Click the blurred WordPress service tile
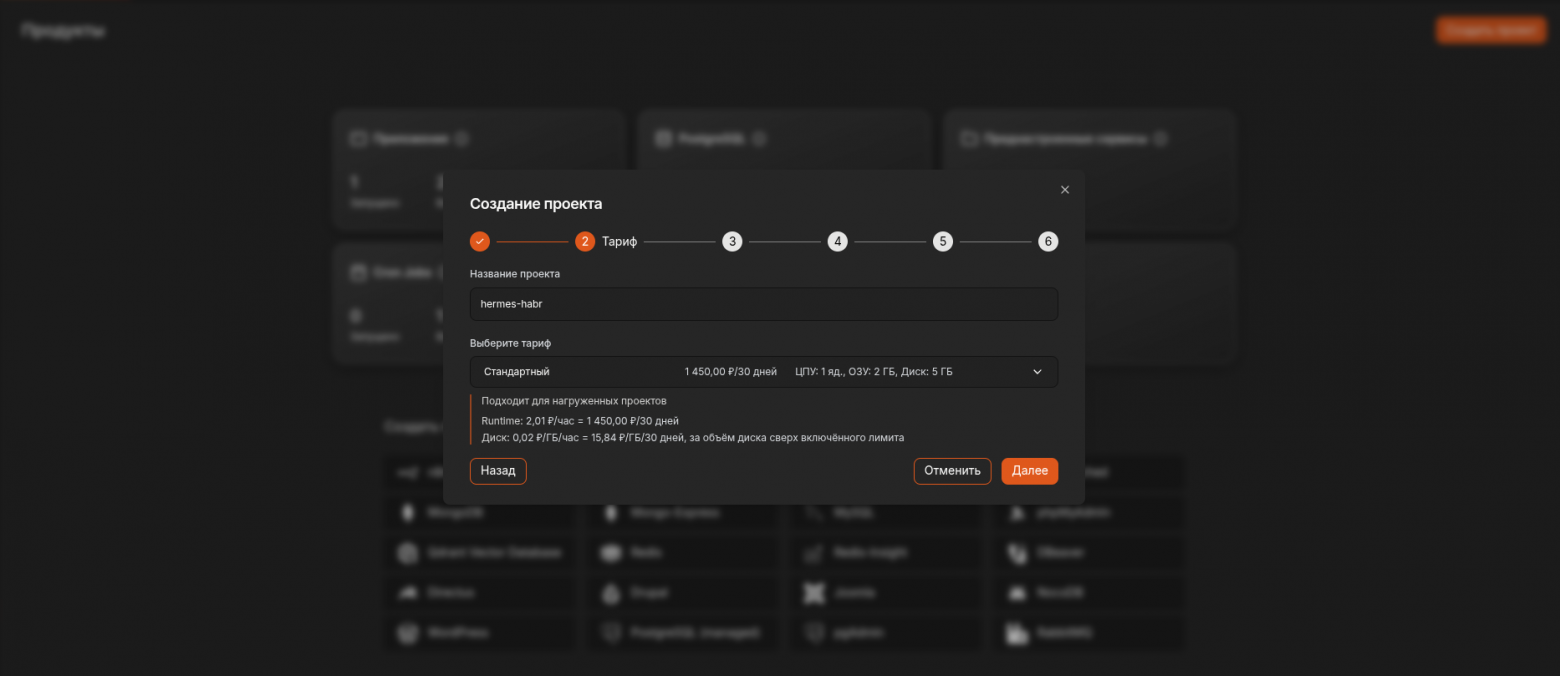 coord(480,633)
